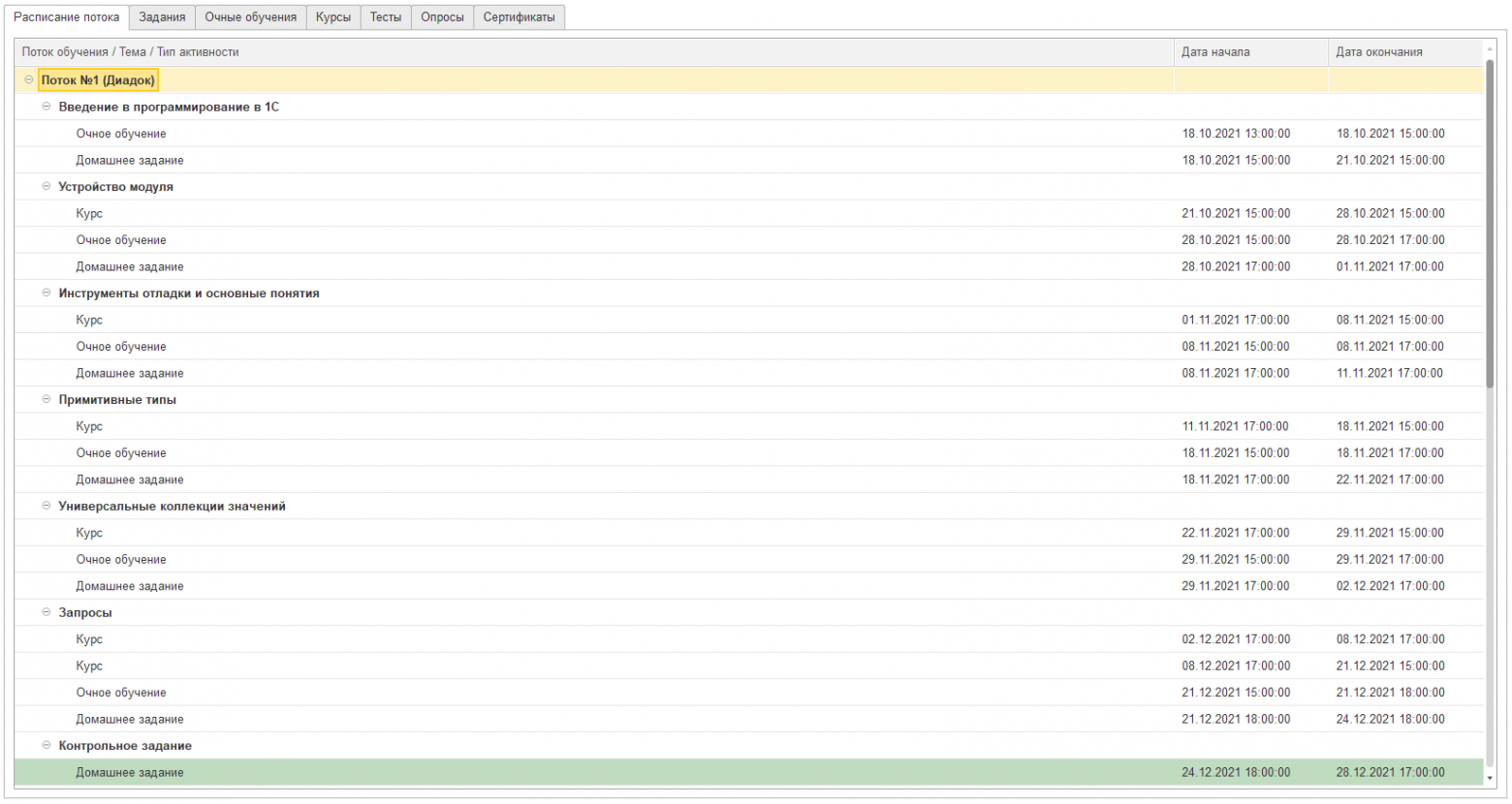
Task: Open the Очные обучения tab
Action: (250, 17)
